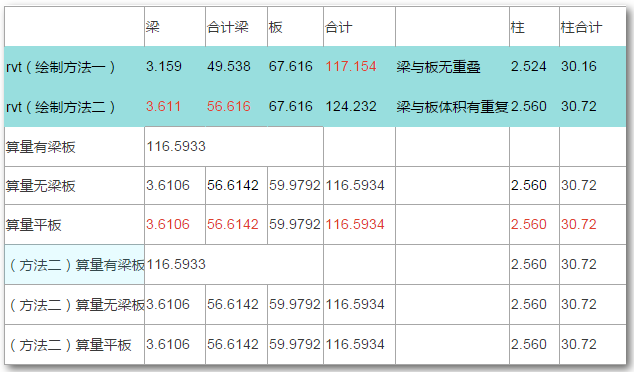The image size is (634, 372).
Task: Select the（方法二）算量有梁板 row label
Action: [76, 265]
